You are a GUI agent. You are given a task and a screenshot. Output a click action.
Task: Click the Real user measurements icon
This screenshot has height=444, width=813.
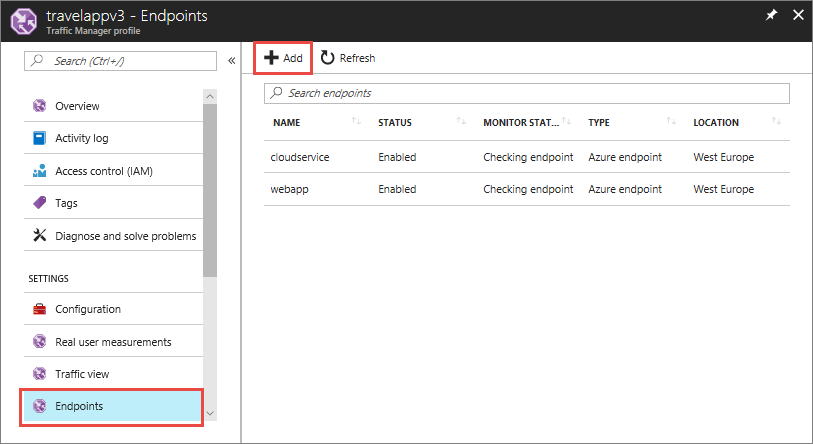[x=39, y=341]
